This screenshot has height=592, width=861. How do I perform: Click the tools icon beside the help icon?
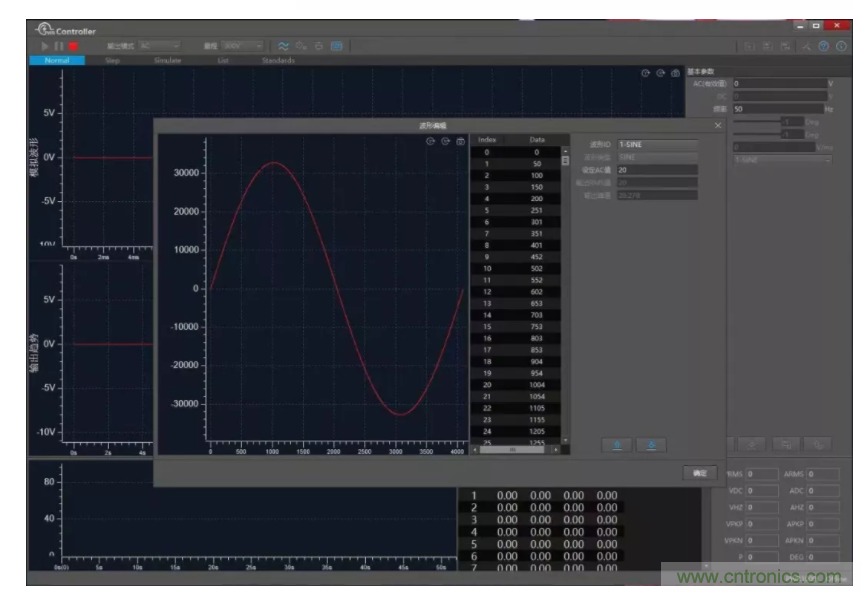pos(805,46)
